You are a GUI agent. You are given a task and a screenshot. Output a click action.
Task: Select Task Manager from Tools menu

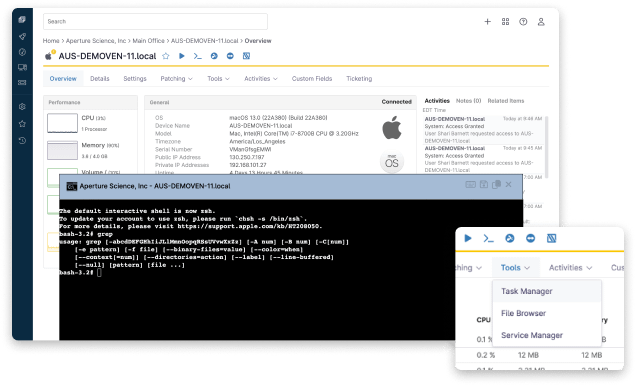pyautogui.click(x=547, y=291)
